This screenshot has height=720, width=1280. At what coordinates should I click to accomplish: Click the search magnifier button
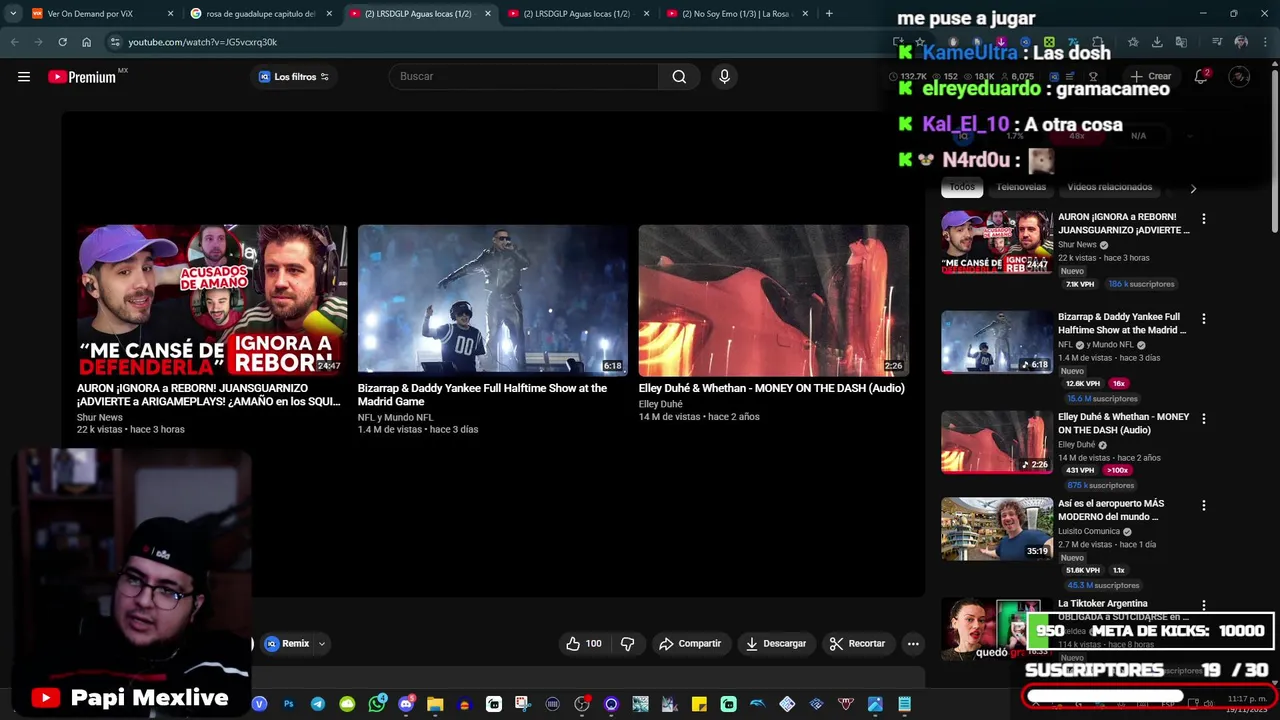pyautogui.click(x=679, y=77)
